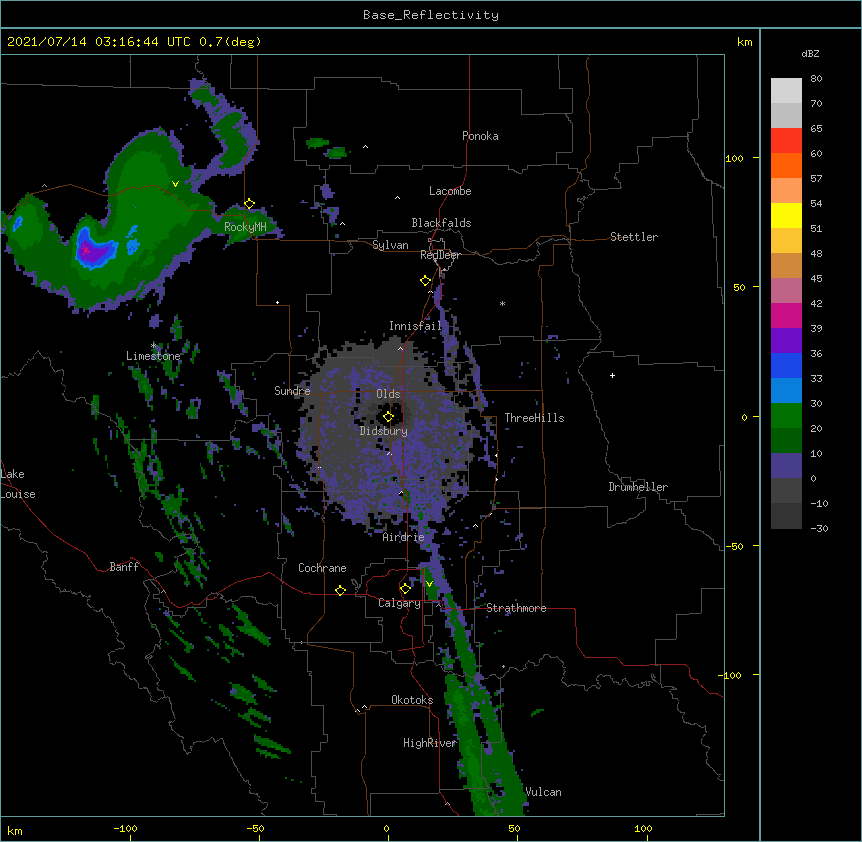Click the purple 10 dBZ legend swatch
The image size is (862, 842).
(x=786, y=466)
